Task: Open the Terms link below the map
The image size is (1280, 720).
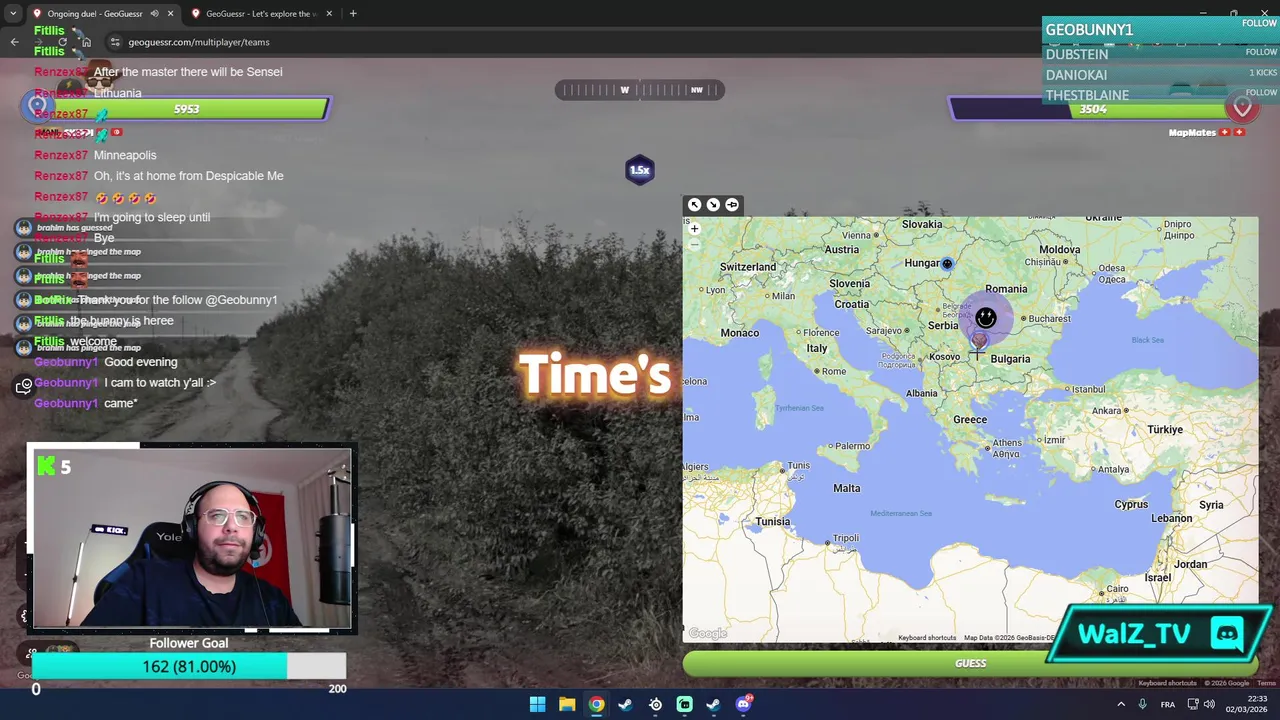Action: coord(1266,683)
